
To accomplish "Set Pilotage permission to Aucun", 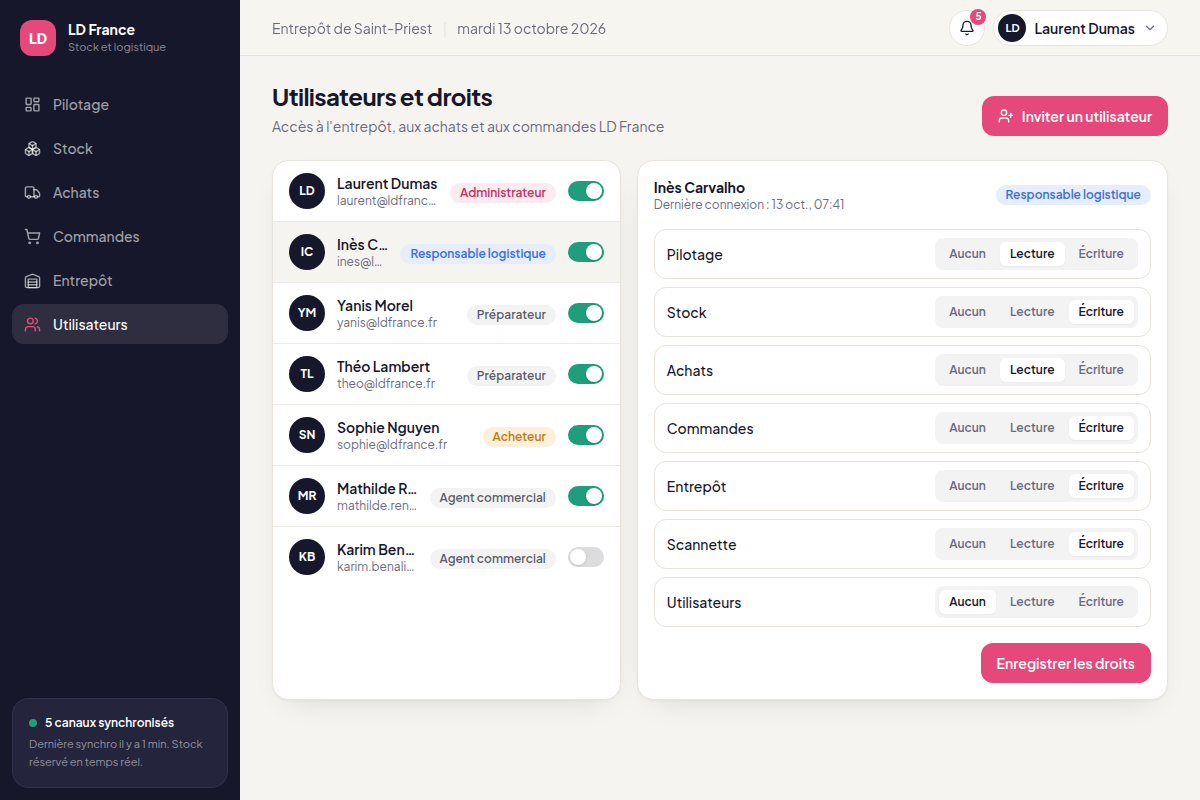I will [x=967, y=254].
